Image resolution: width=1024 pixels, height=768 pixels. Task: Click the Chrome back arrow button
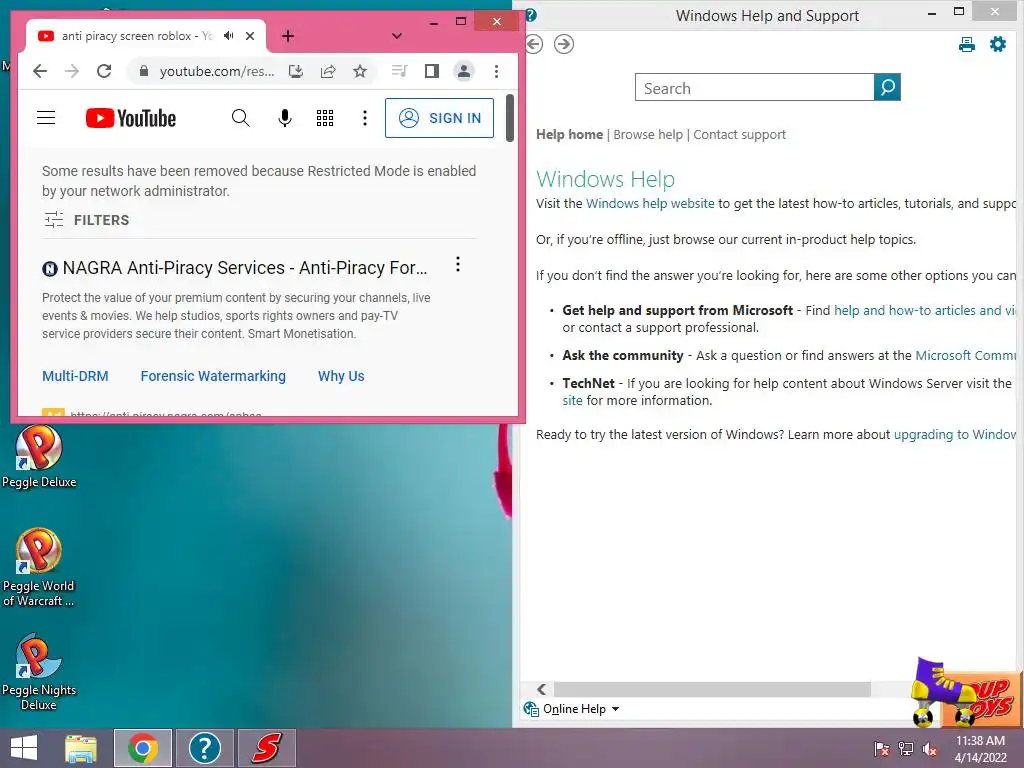coord(40,71)
